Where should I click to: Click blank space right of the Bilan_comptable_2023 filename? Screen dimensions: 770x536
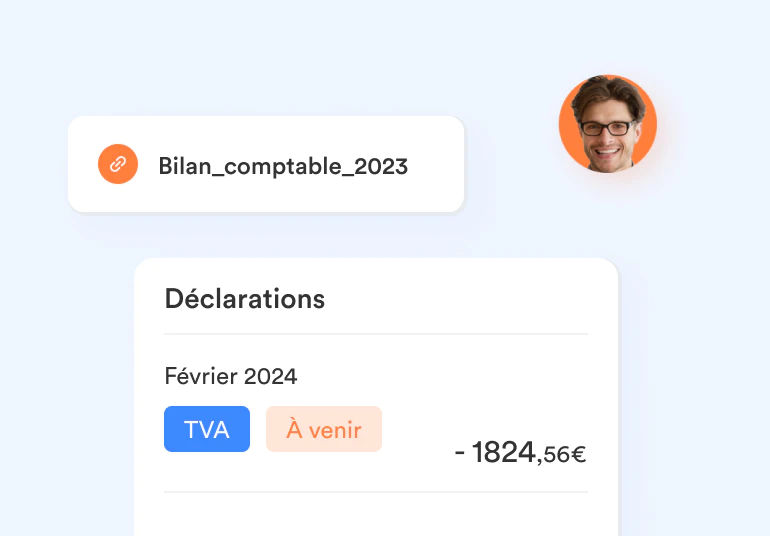pos(435,165)
